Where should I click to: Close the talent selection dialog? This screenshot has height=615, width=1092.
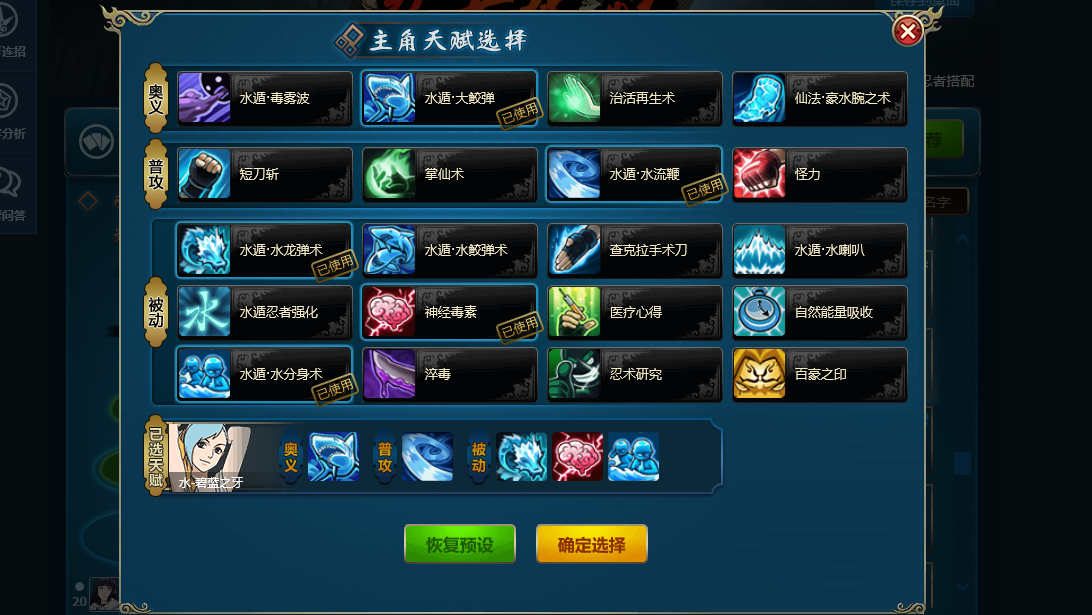point(907,31)
